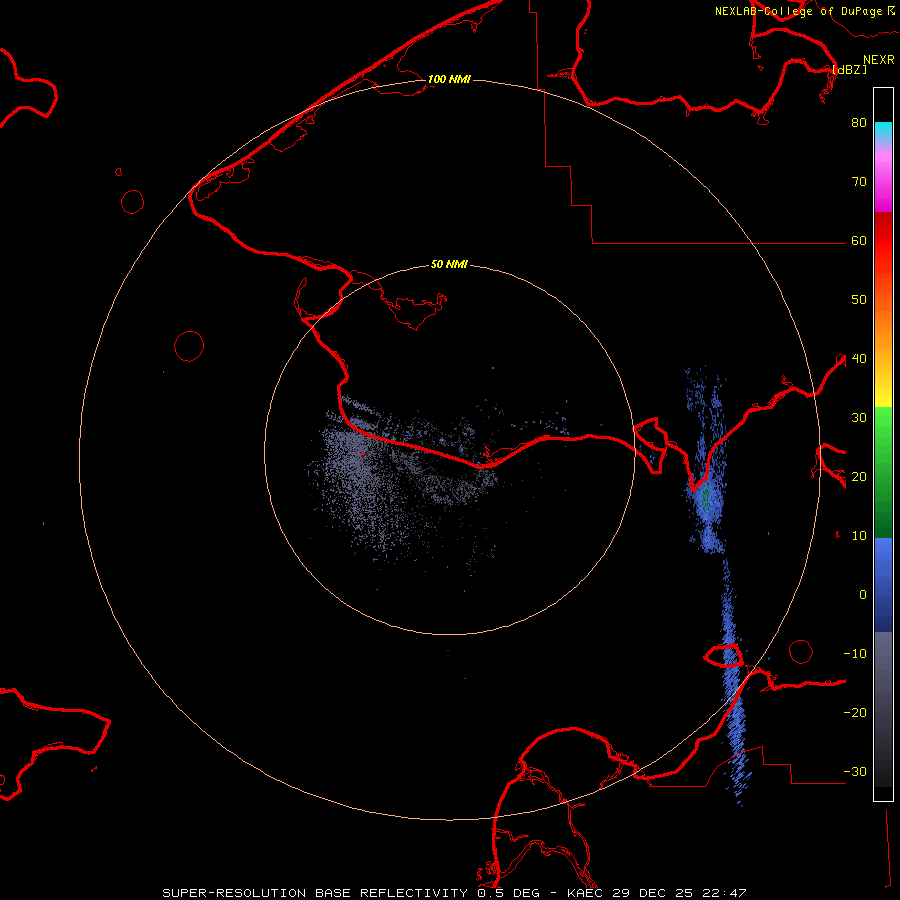
Task: Click the NEXR label above the color scale
Action: coord(878,60)
